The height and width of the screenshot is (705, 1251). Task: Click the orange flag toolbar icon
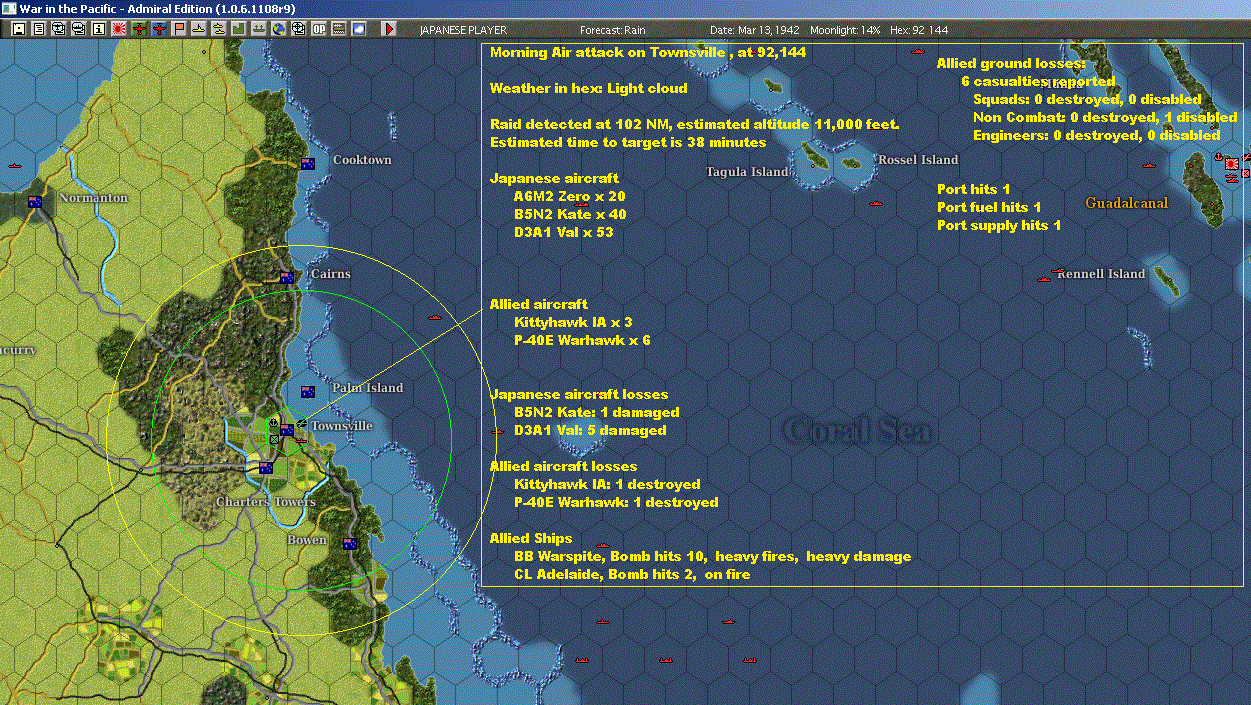[179, 29]
